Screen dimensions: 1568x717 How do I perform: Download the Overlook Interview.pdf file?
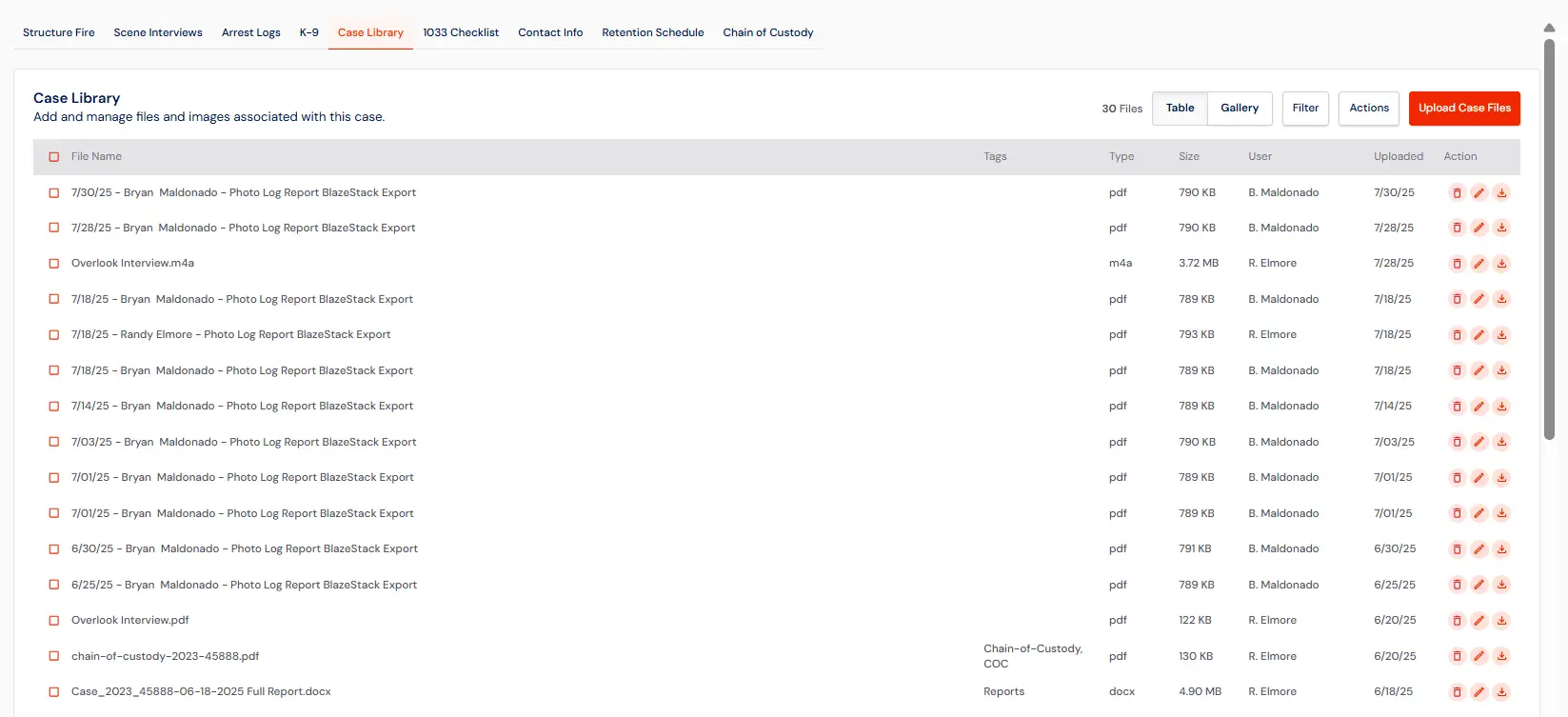(1501, 621)
